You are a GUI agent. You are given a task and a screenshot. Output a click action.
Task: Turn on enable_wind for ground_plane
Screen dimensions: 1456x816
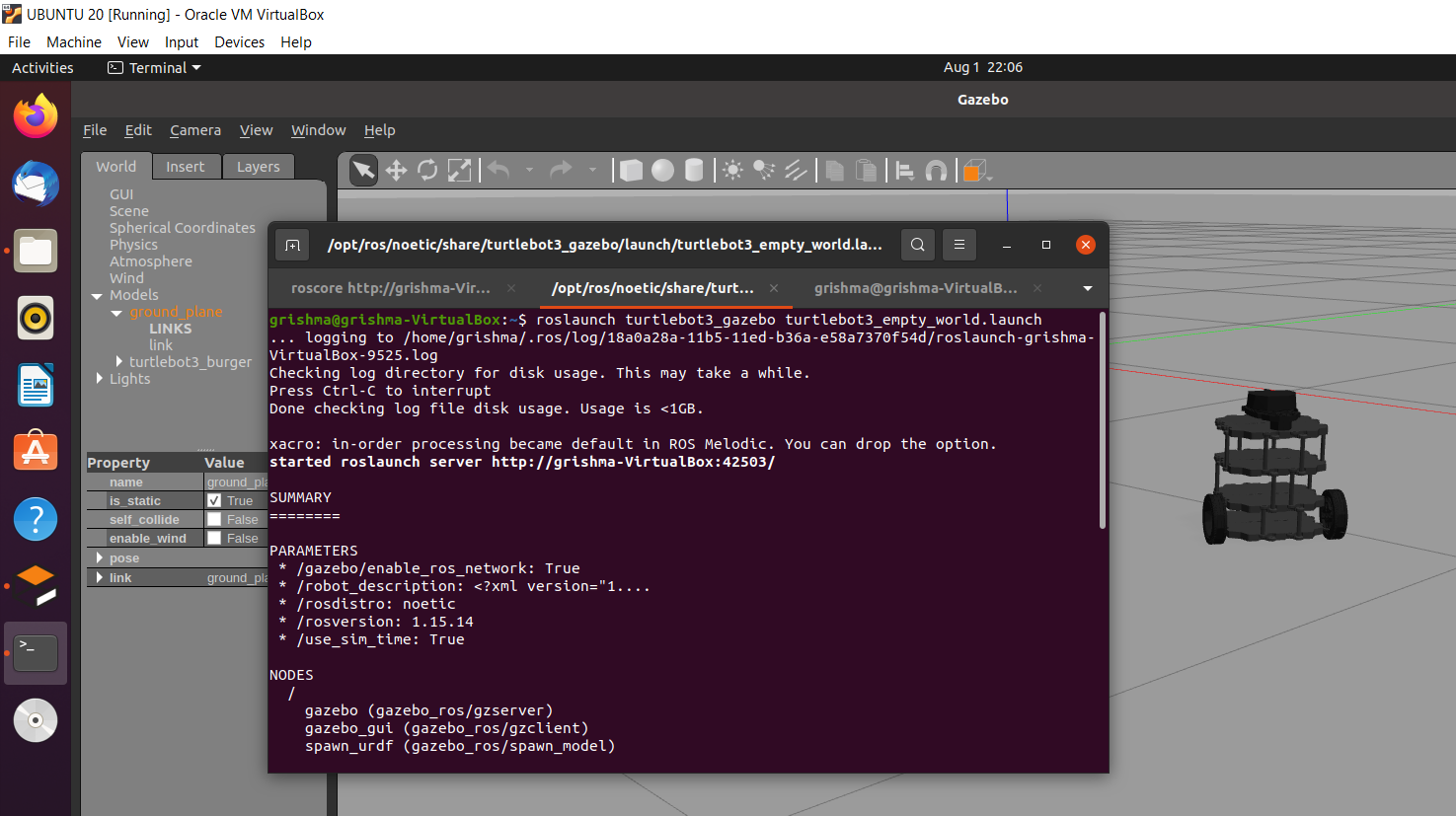click(214, 538)
